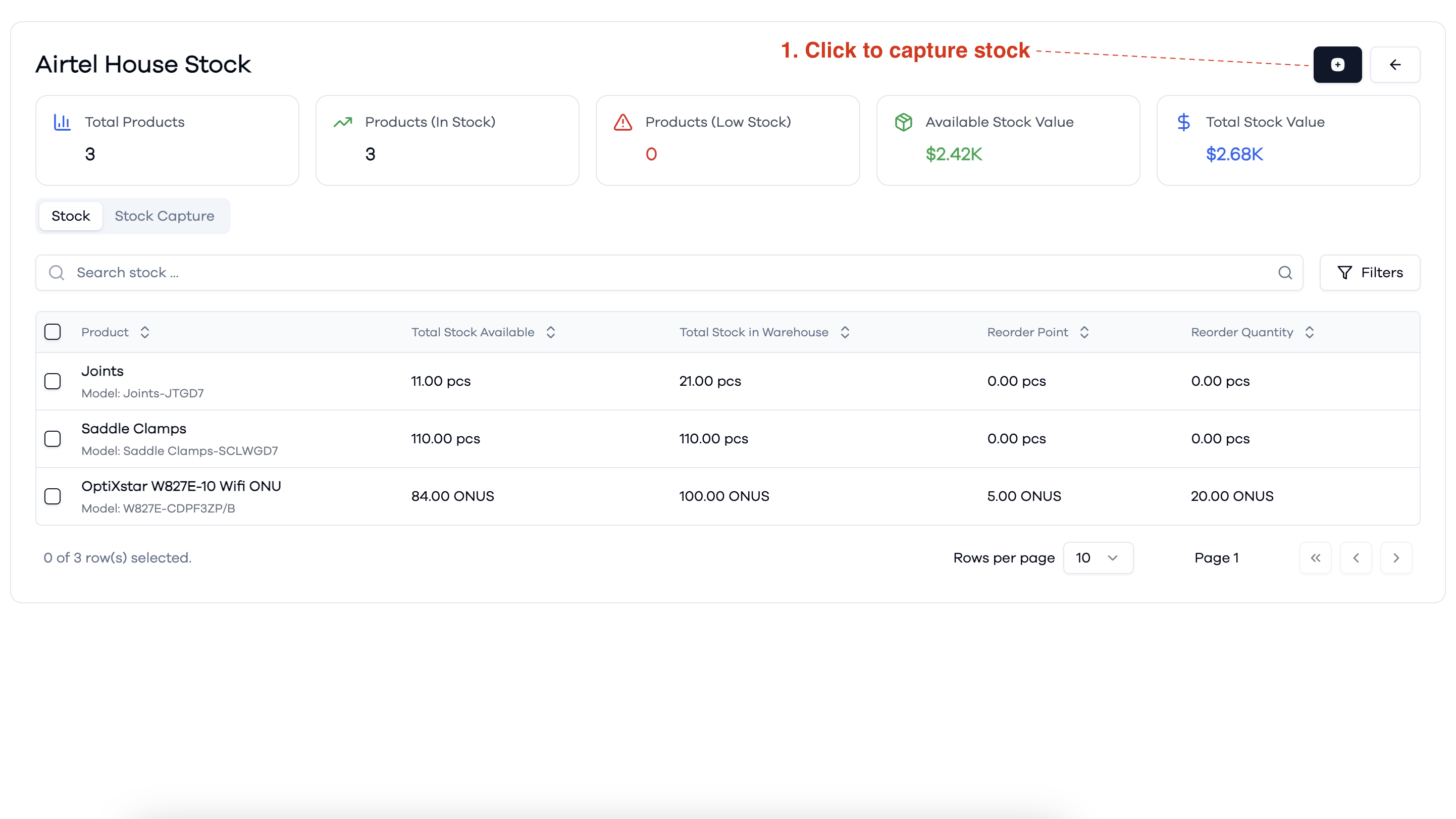Image resolution: width=1456 pixels, height=819 pixels.
Task: Click the Low Stock warning triangle icon
Action: (623, 122)
